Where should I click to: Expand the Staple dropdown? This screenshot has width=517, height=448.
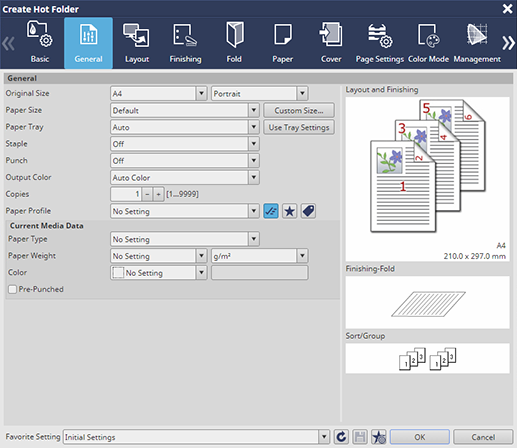tap(185, 144)
